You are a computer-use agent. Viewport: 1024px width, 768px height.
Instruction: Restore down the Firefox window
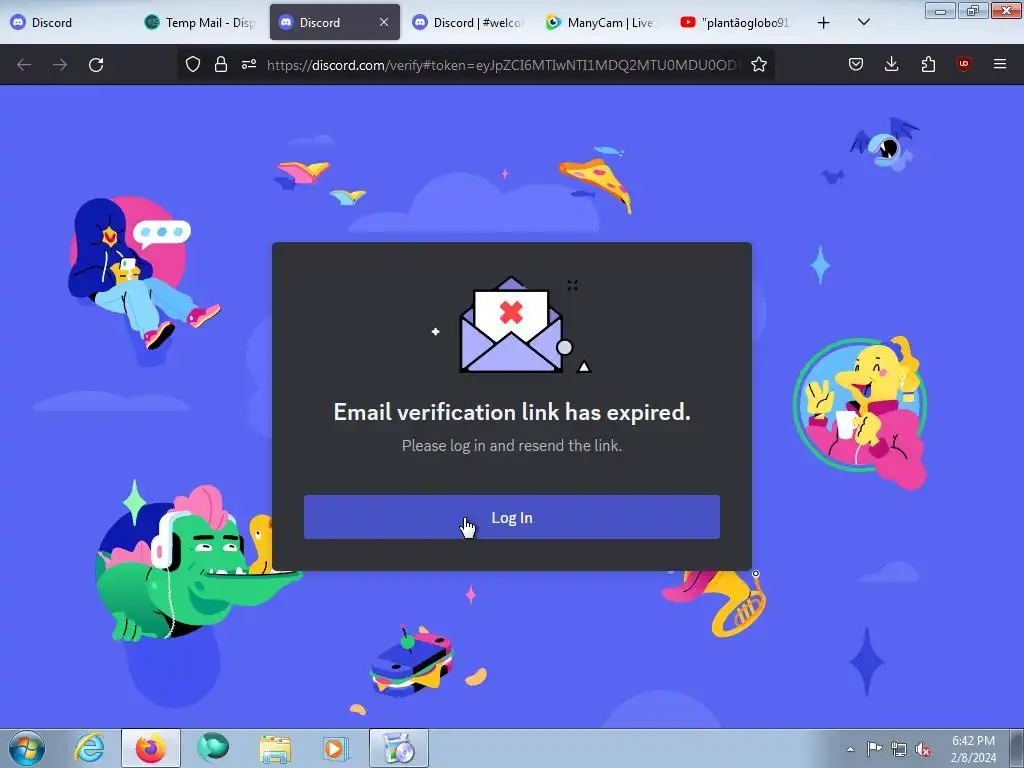(x=973, y=10)
